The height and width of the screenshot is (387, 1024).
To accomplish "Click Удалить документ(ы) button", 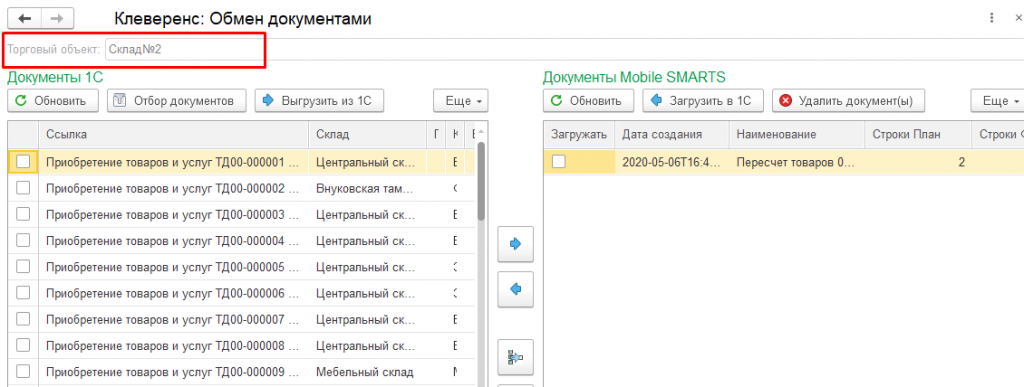I will point(848,101).
